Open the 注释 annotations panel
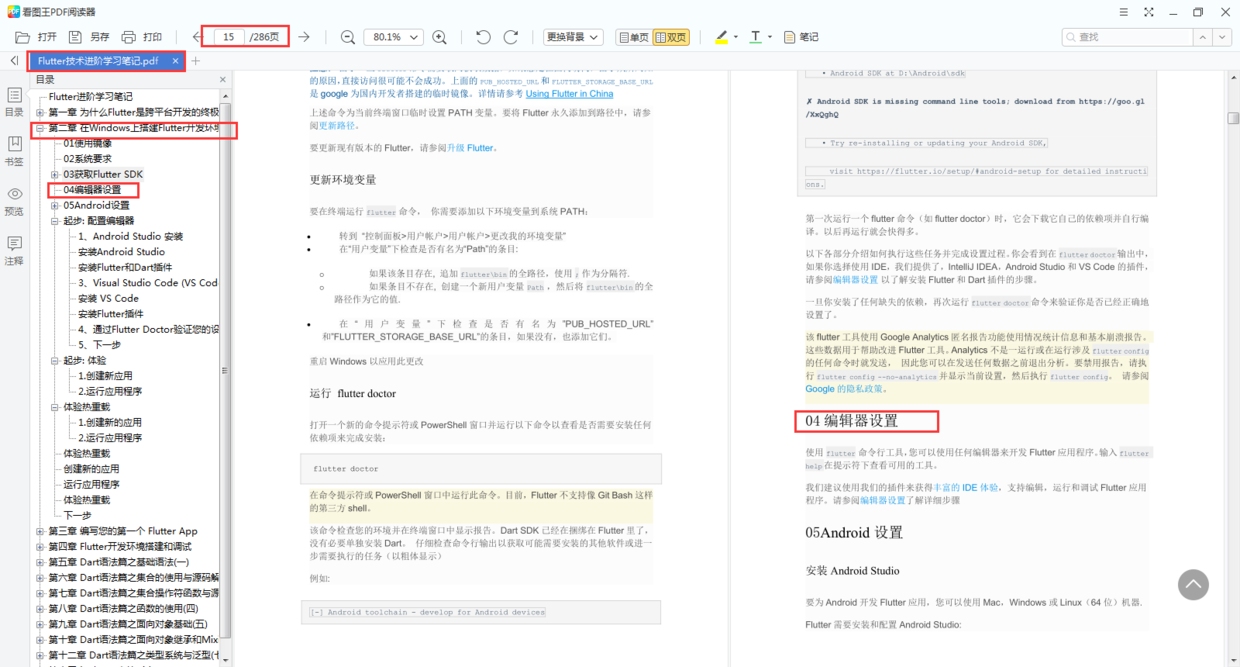Image resolution: width=1240 pixels, height=667 pixels. click(14, 251)
